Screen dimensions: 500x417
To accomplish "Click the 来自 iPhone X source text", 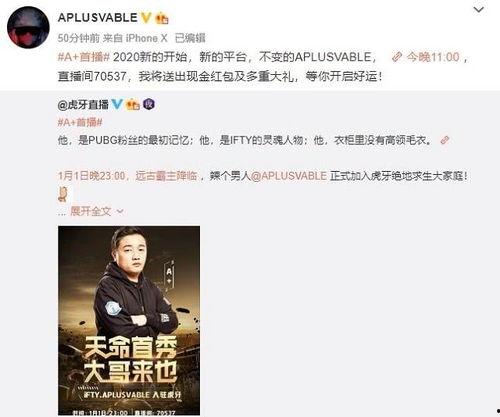I will (135, 38).
